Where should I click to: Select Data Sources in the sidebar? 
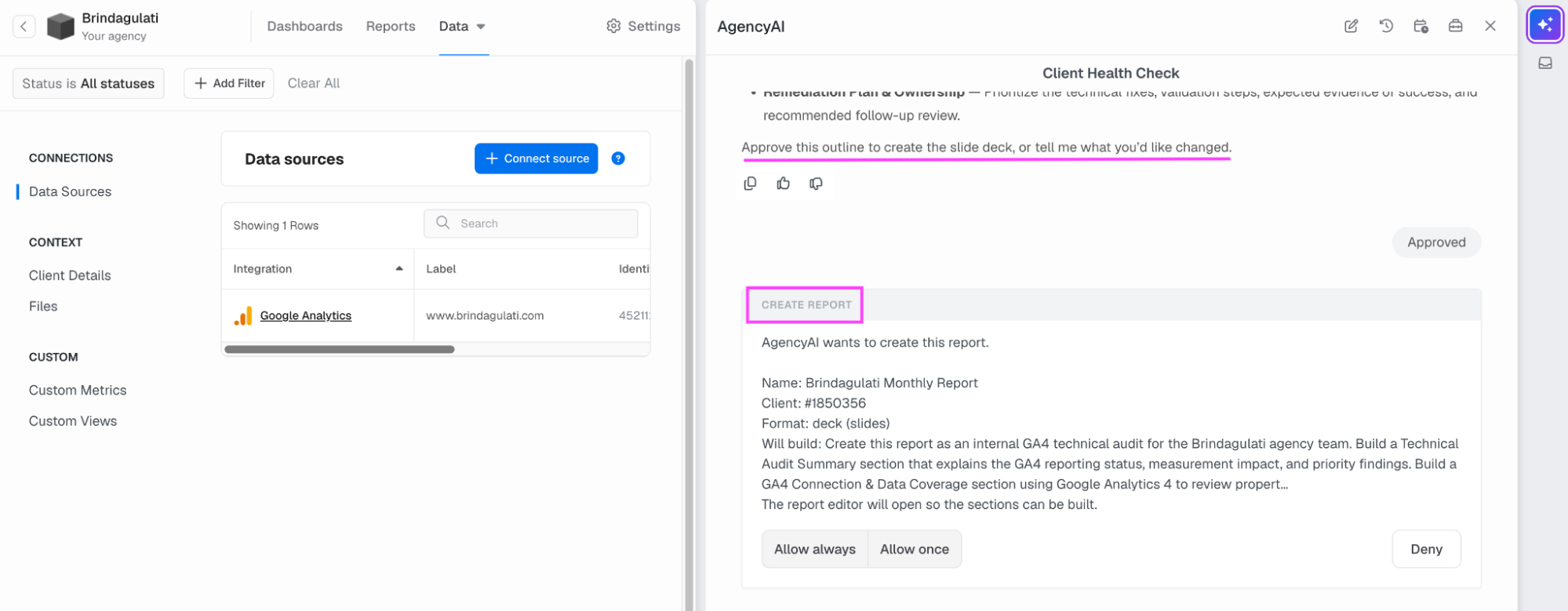coord(70,191)
